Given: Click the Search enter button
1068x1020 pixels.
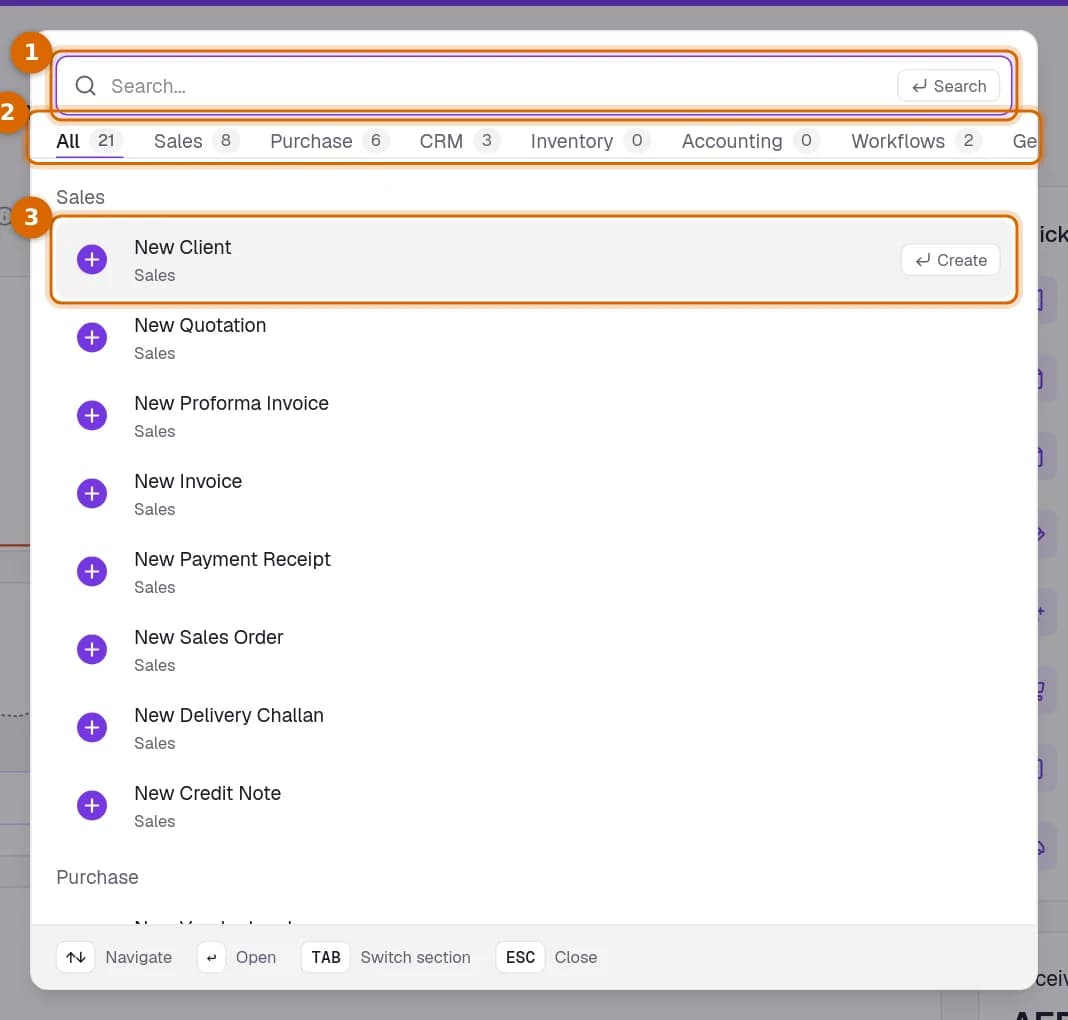Looking at the screenshot, I should click(948, 86).
